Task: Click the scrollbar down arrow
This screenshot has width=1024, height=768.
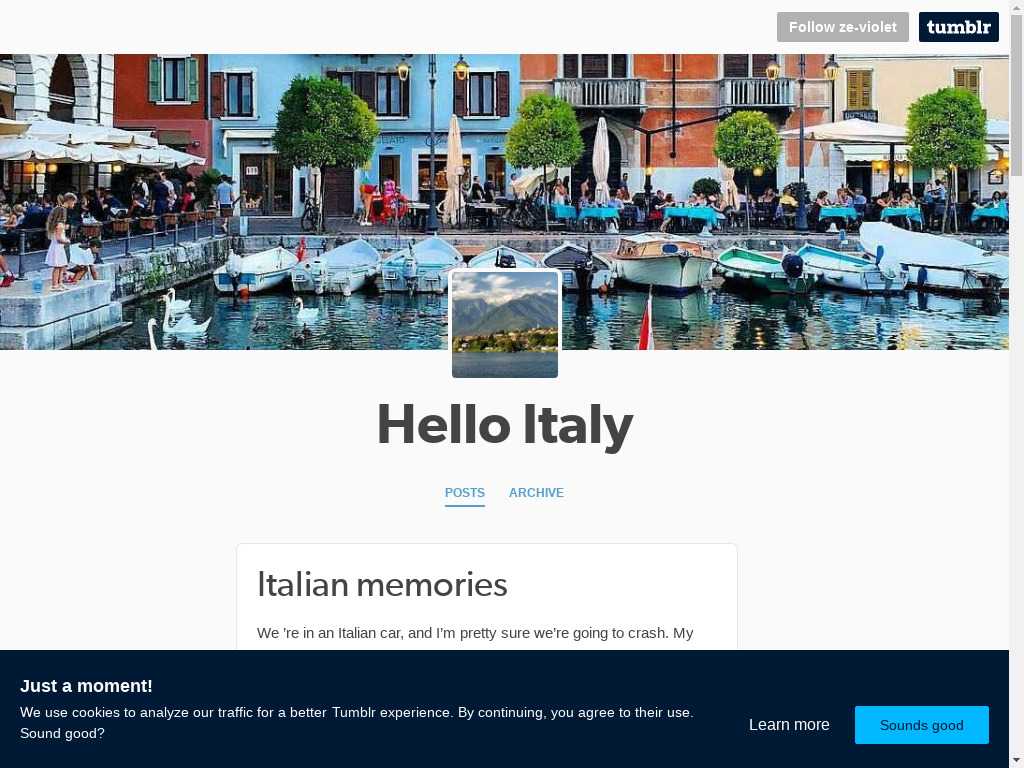Action: (x=1016, y=761)
